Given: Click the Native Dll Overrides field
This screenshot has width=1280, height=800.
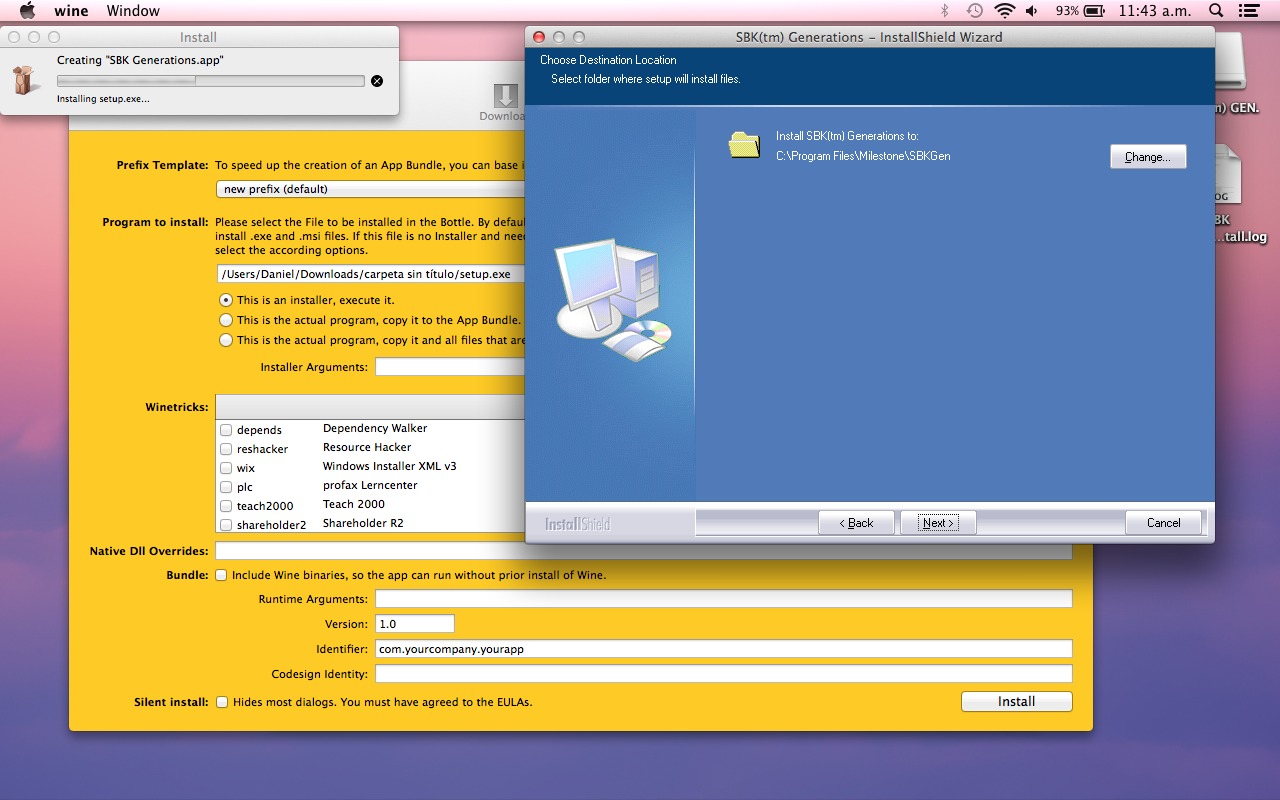Looking at the screenshot, I should pyautogui.click(x=644, y=551).
